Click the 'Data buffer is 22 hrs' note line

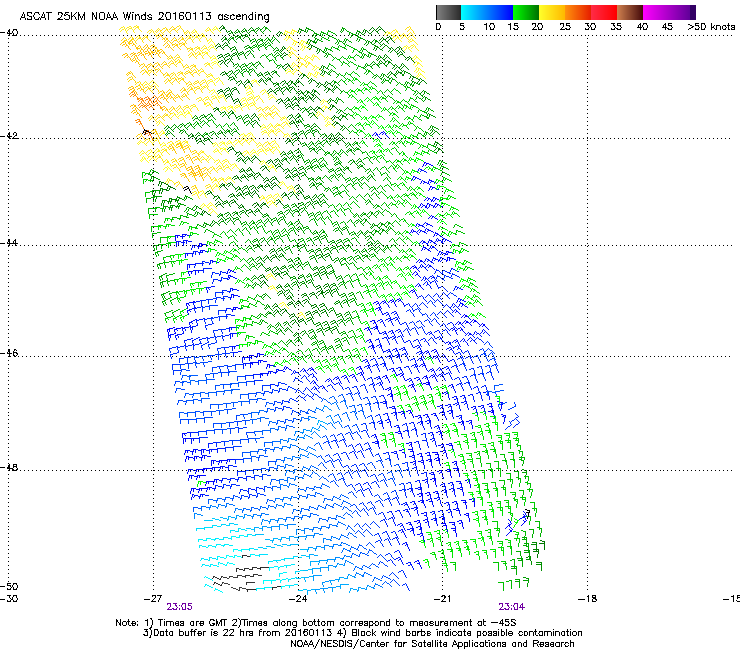coord(362,633)
